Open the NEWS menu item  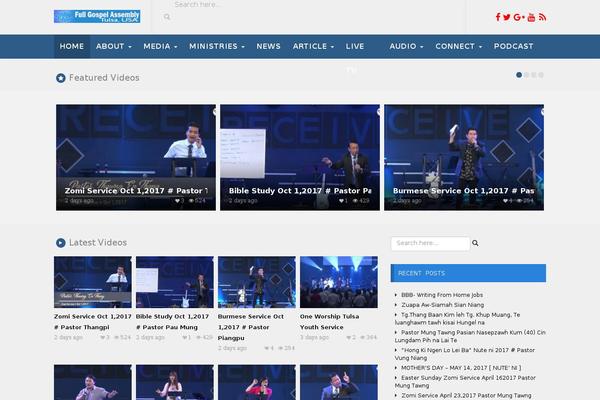268,46
